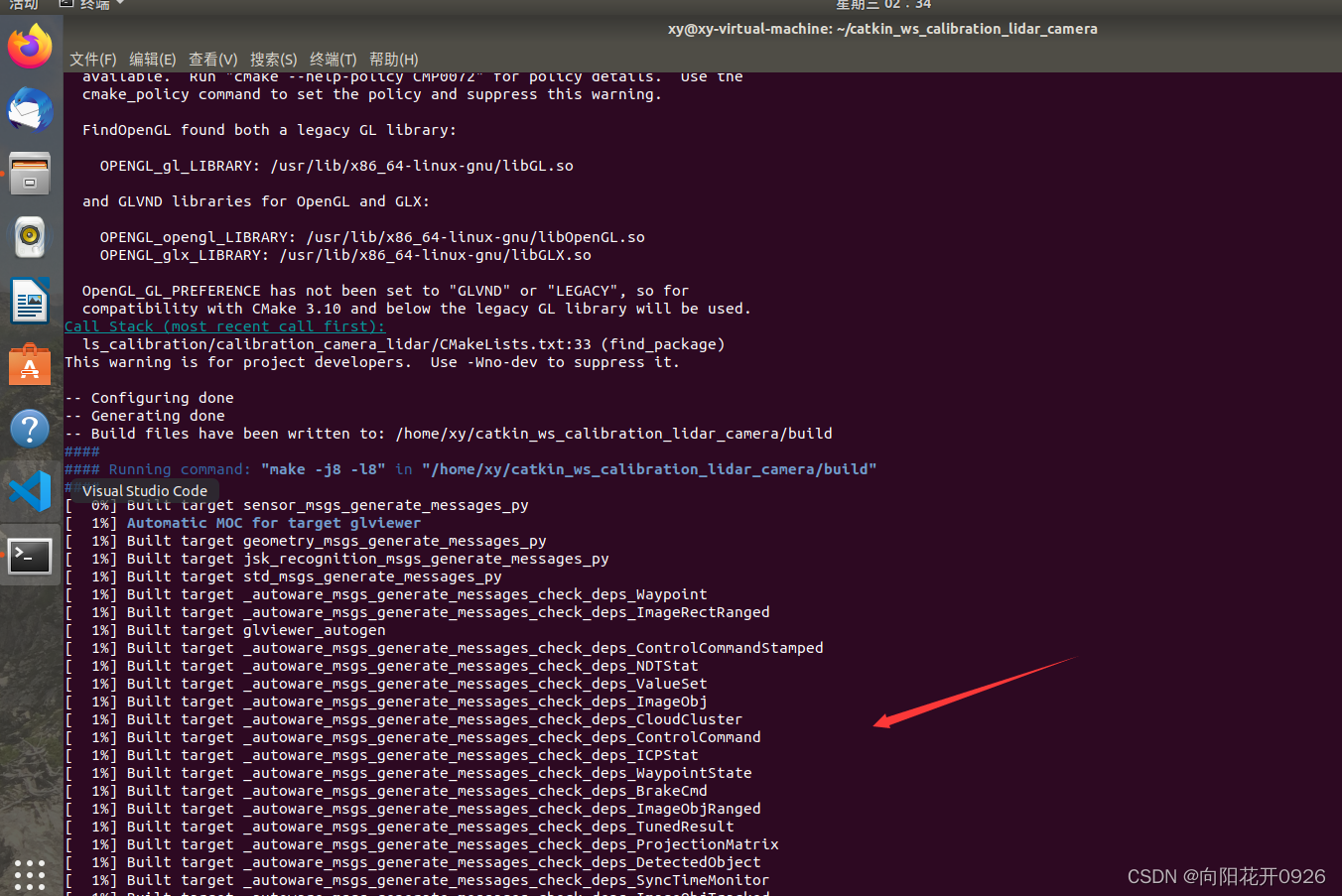Click inside the terminal output area
Image resolution: width=1342 pixels, height=896 pixels.
(596, 645)
